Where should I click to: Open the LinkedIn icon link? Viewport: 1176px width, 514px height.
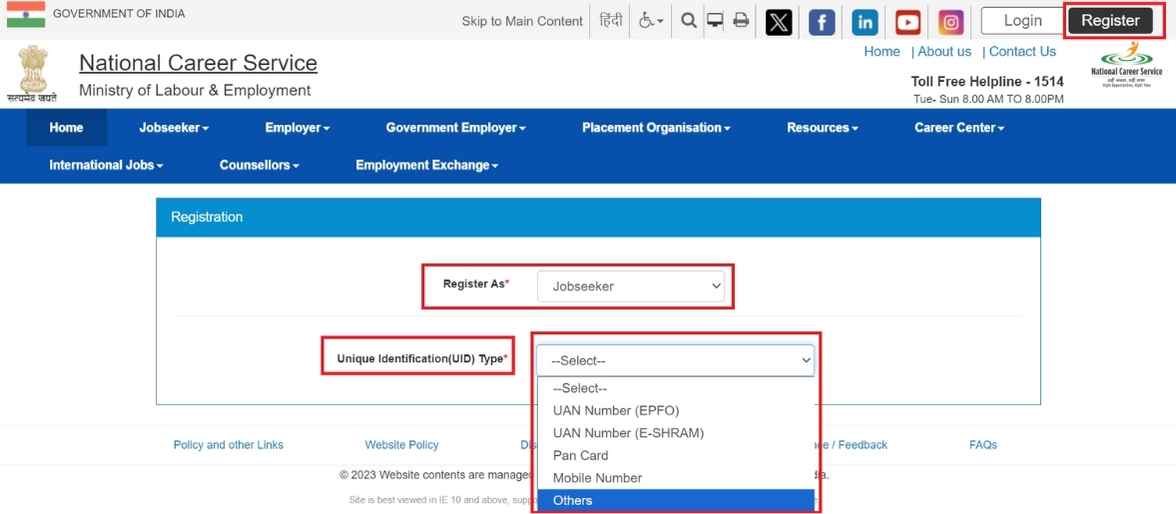865,21
